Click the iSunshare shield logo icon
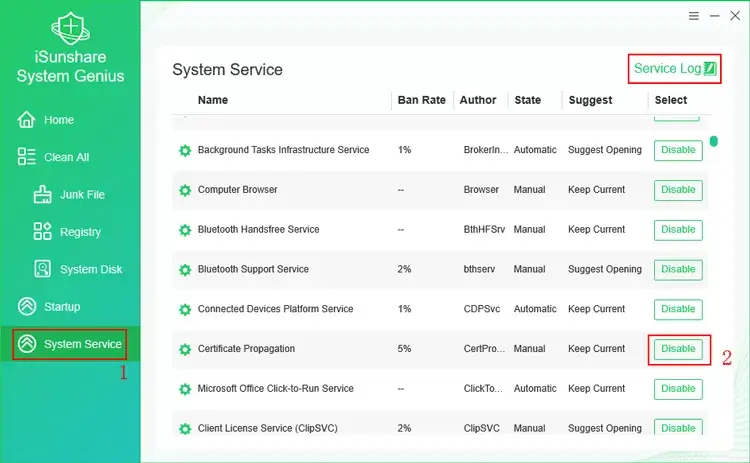The width and height of the screenshot is (750, 463). [x=70, y=28]
